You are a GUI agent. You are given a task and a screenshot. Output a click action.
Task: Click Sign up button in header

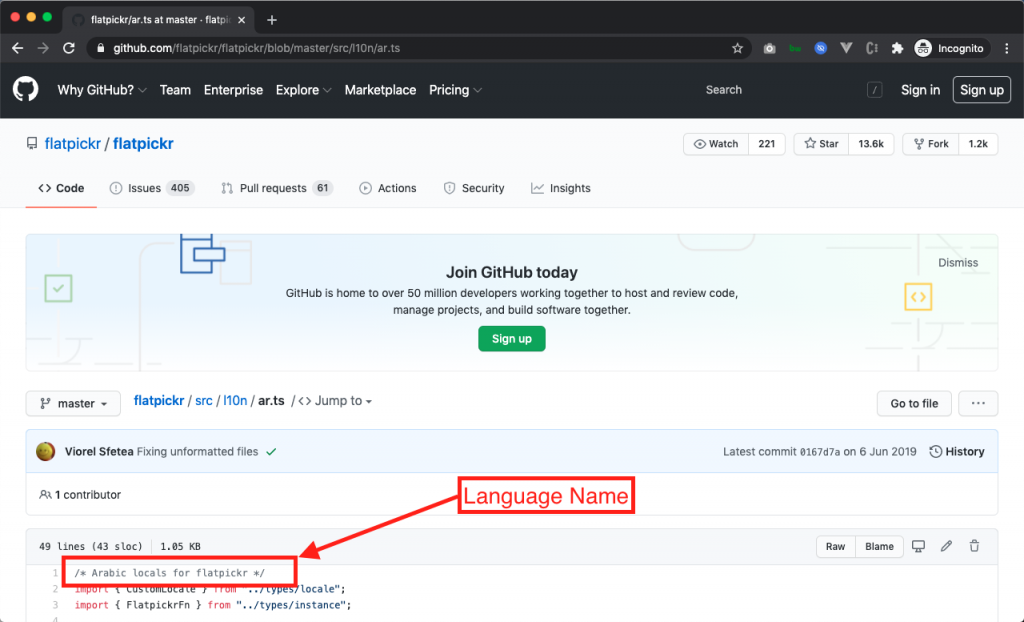pos(982,90)
